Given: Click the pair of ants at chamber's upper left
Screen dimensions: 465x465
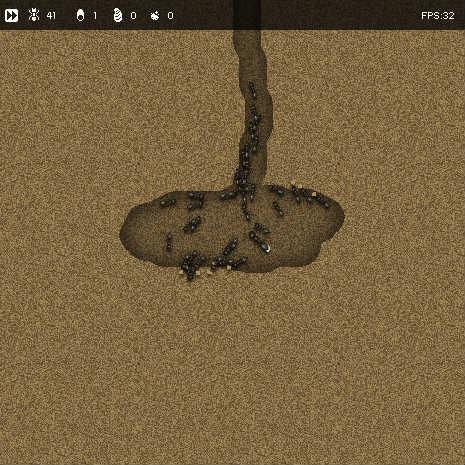Looking at the screenshot, I should pos(195,200).
